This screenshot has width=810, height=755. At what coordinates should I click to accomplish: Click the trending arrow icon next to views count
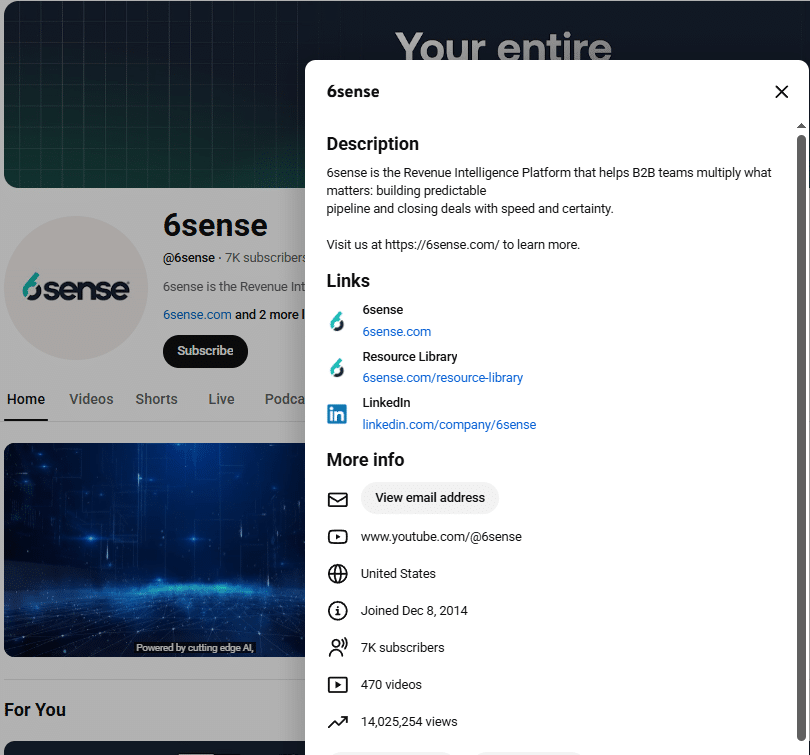(338, 721)
